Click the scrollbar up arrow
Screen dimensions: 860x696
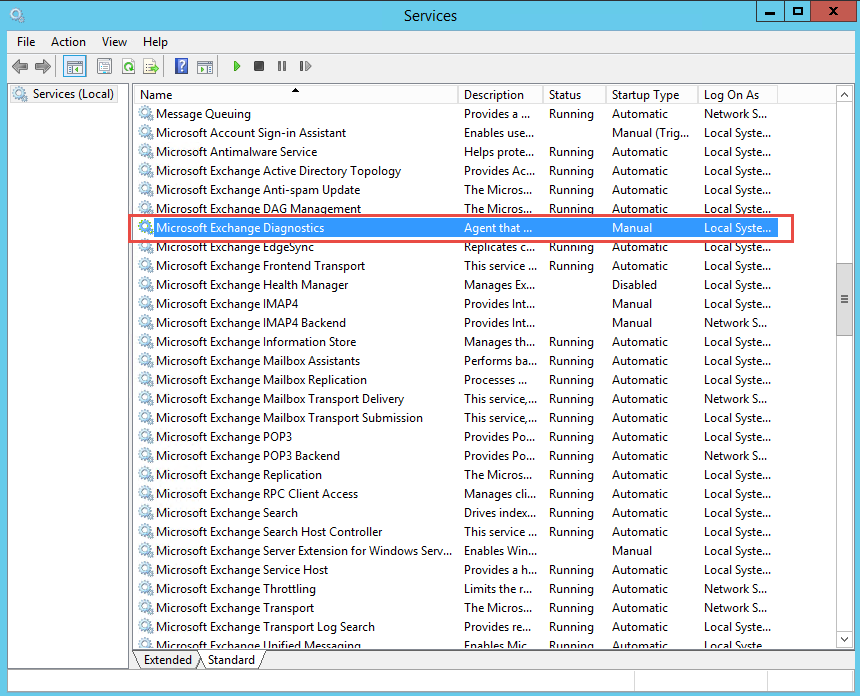coord(844,94)
